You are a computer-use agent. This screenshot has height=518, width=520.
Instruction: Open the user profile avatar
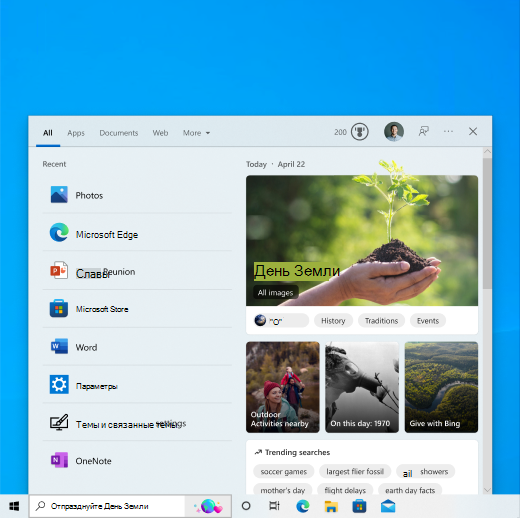[x=394, y=132]
